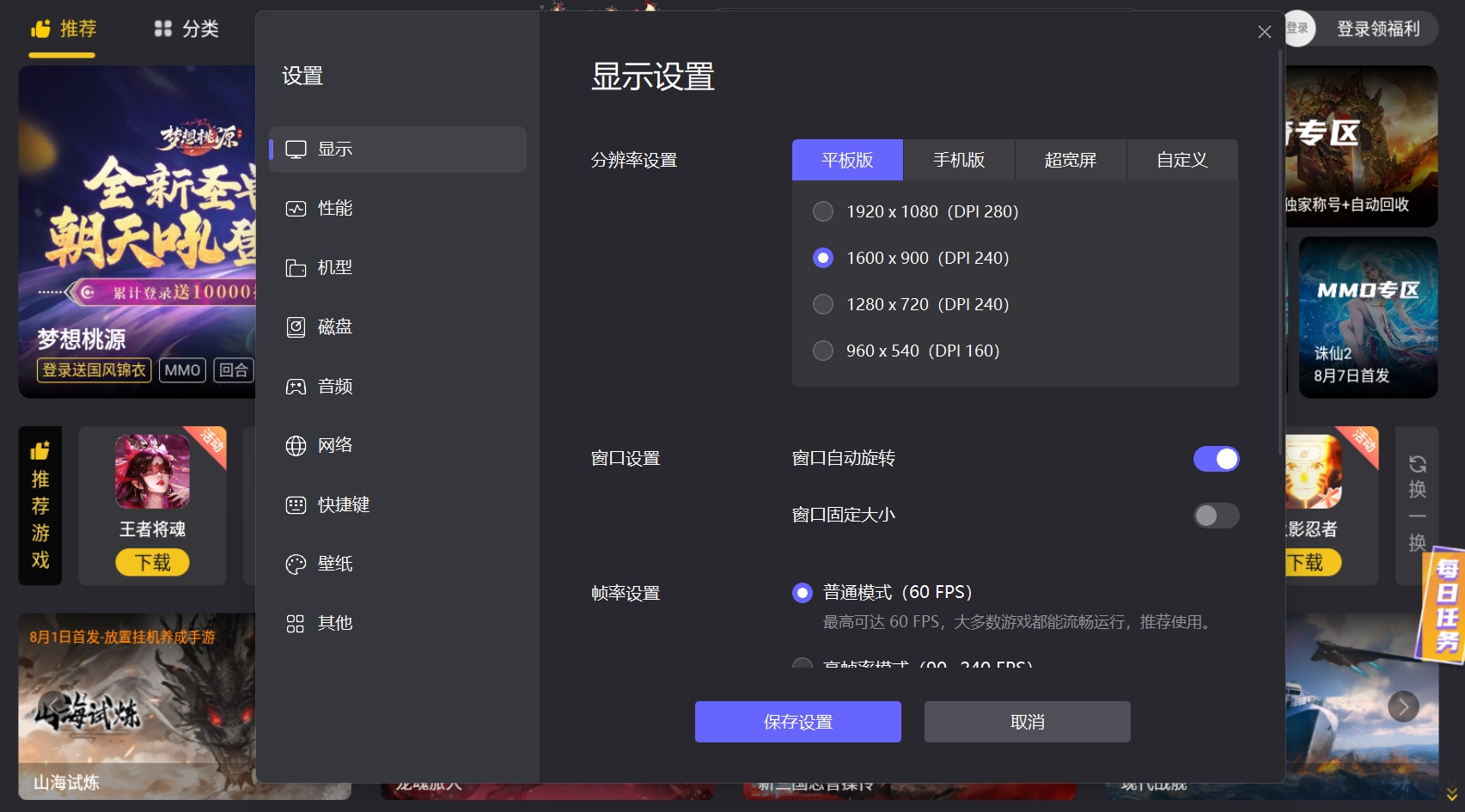Select the 1920 x 1080 resolution option
The height and width of the screenshot is (812, 1465).
pos(823,211)
